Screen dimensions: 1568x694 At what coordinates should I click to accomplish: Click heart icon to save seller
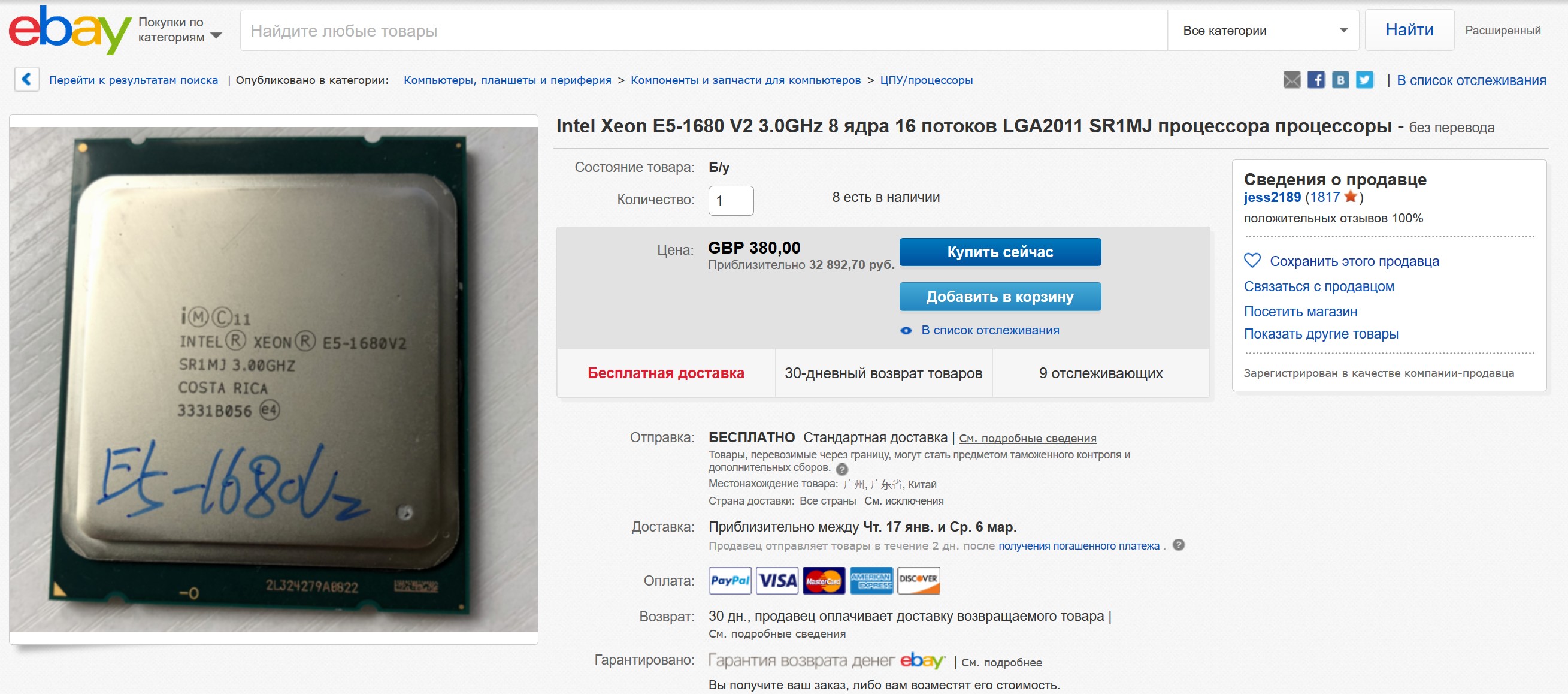coord(1252,261)
